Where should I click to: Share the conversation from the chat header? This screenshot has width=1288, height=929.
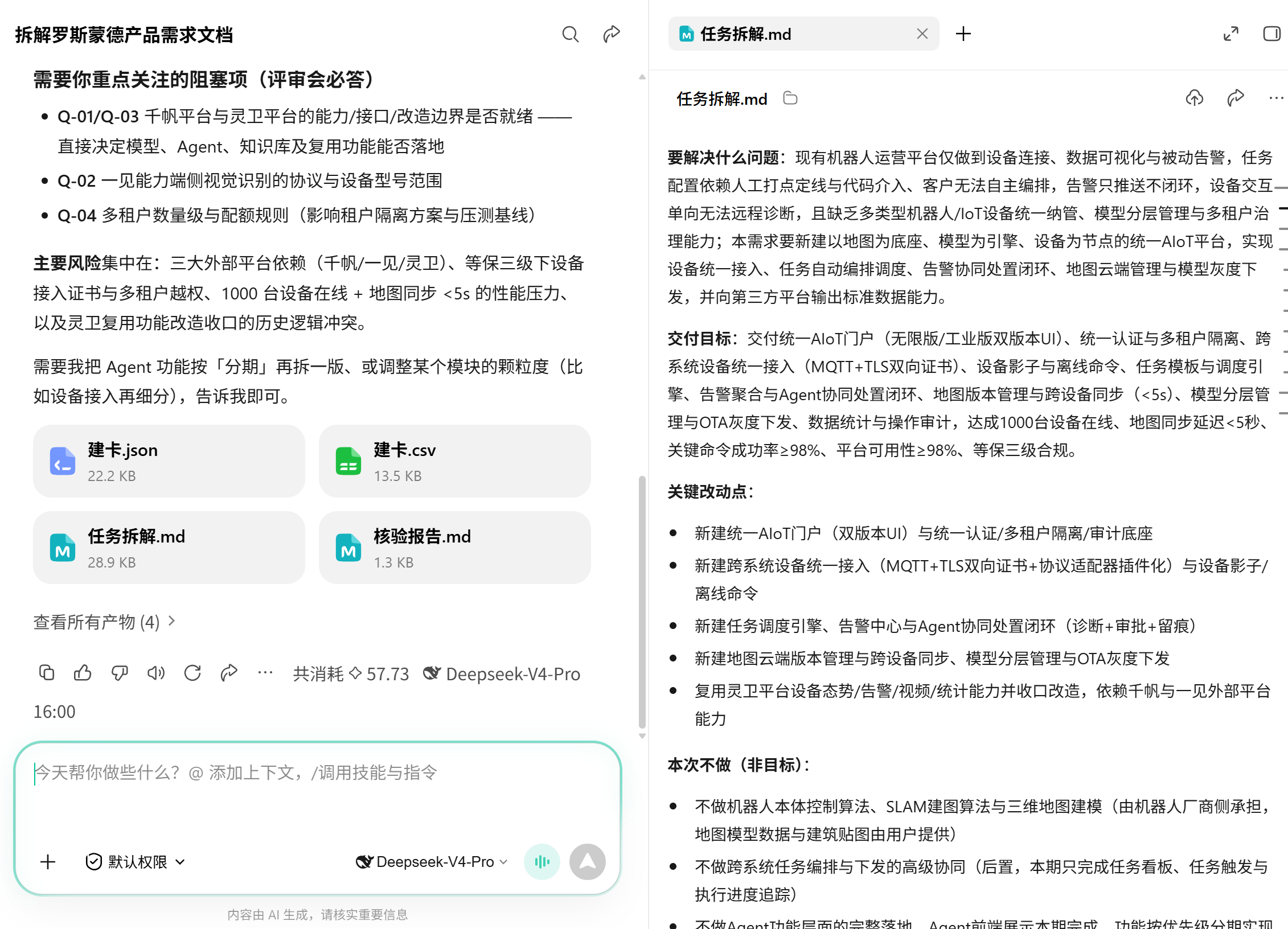tap(612, 34)
